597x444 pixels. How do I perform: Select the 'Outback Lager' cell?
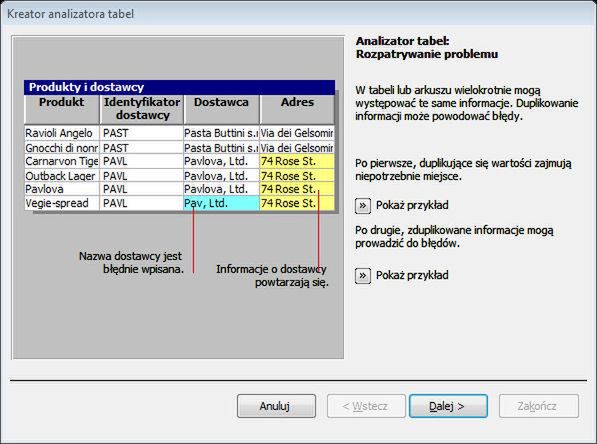[62, 176]
